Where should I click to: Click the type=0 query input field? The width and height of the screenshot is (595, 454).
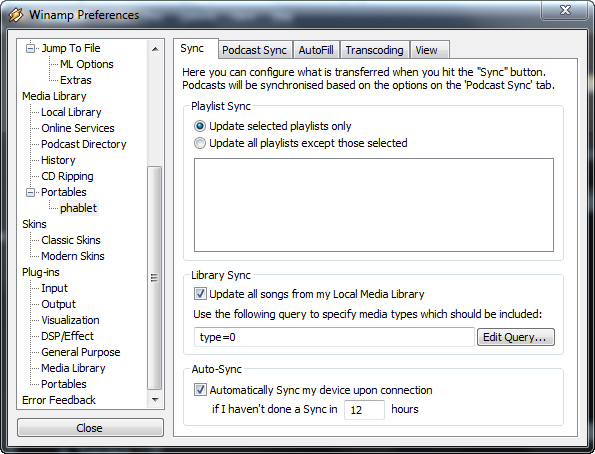[334, 337]
